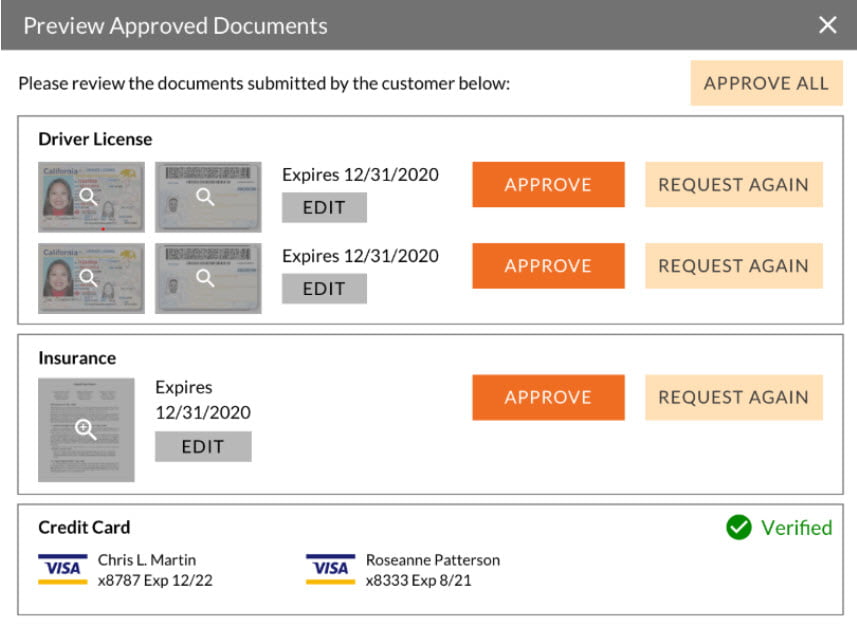This screenshot has width=857, height=628.
Task: Request the first driver license again
Action: (733, 185)
